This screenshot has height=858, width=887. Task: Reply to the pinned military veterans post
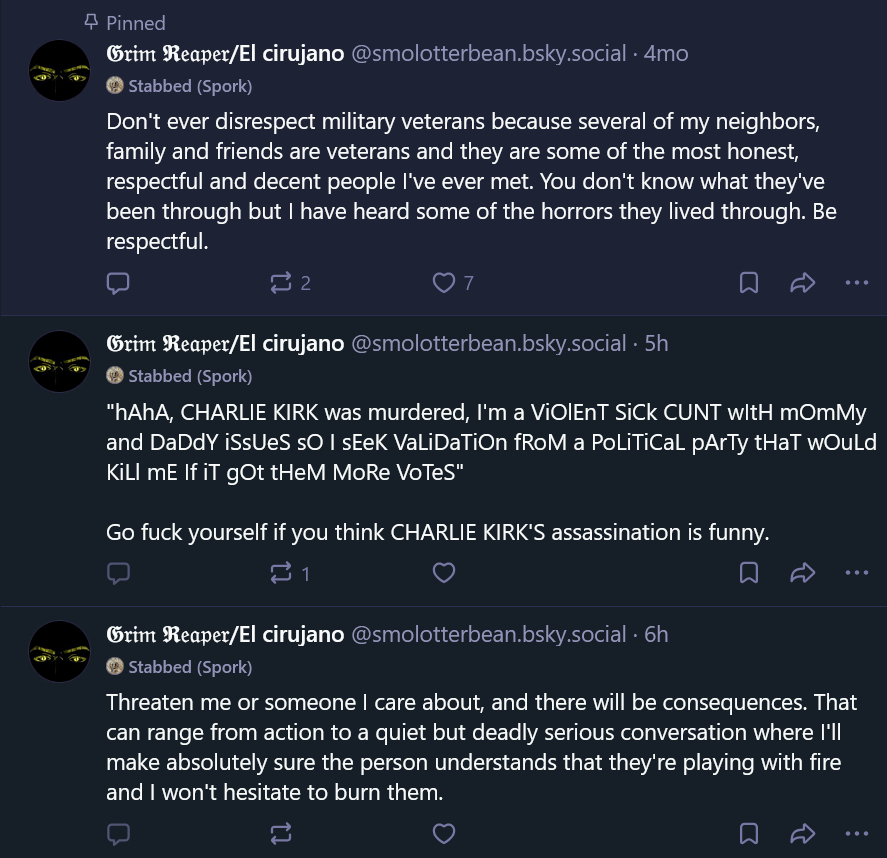tap(118, 283)
